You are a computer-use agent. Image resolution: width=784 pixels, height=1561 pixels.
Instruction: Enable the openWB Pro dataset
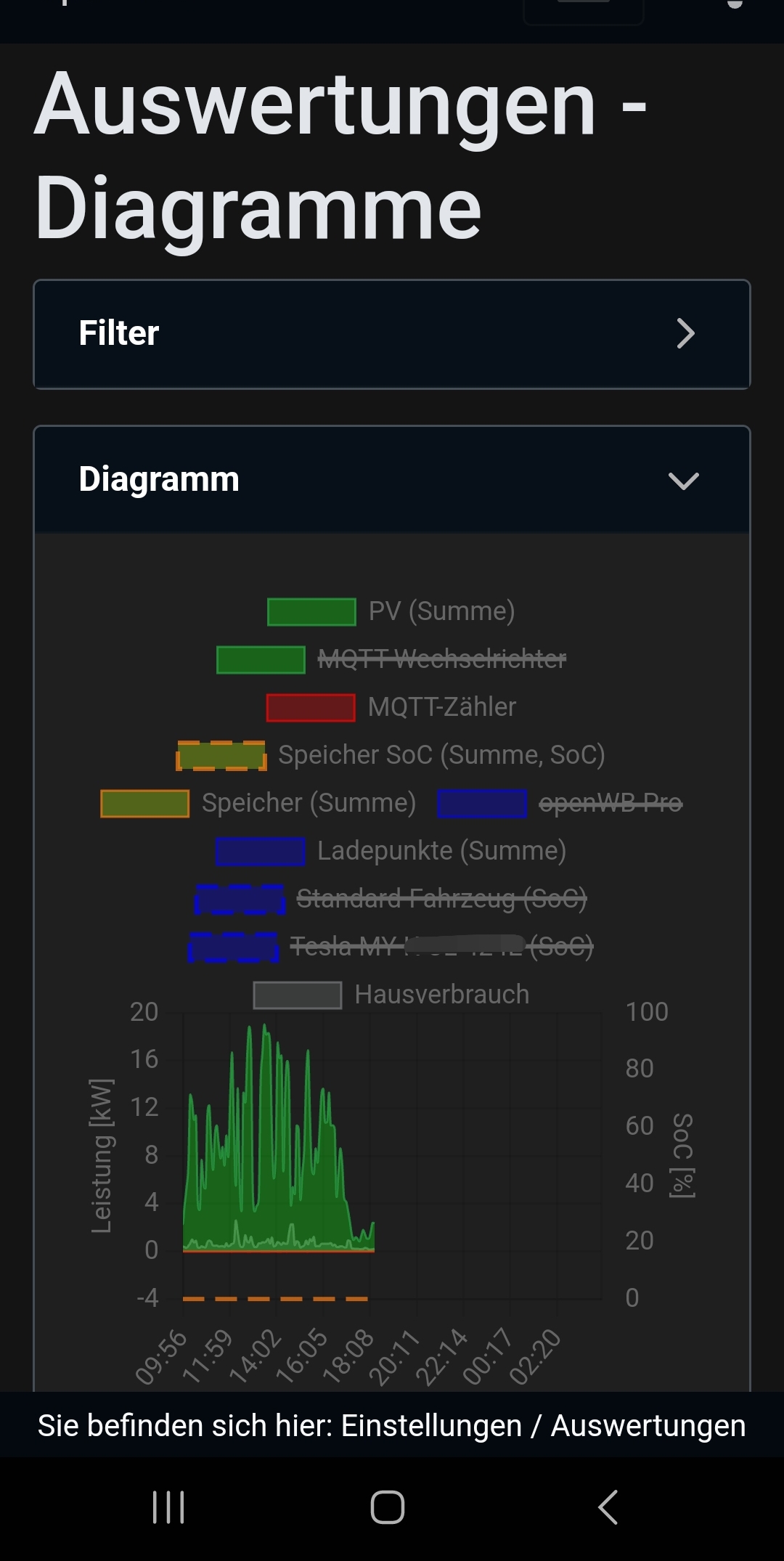pos(610,803)
